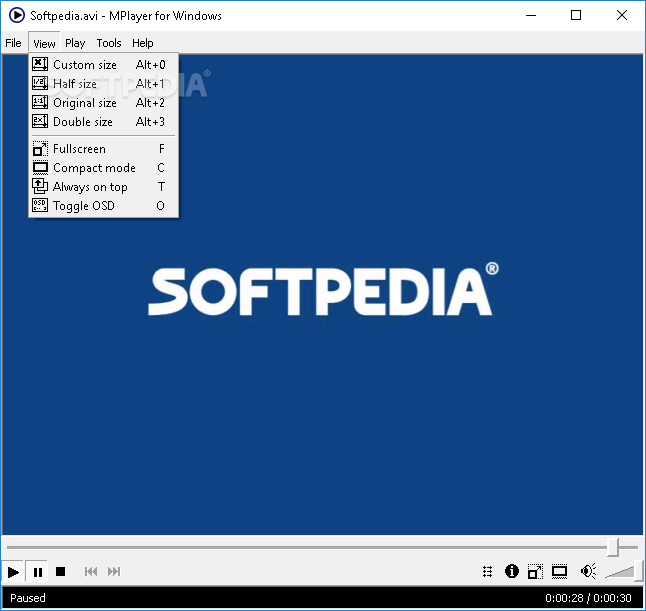Viewport: 646px width, 611px height.
Task: Click the Toggle OSD menu icon
Action: pyautogui.click(x=40, y=205)
